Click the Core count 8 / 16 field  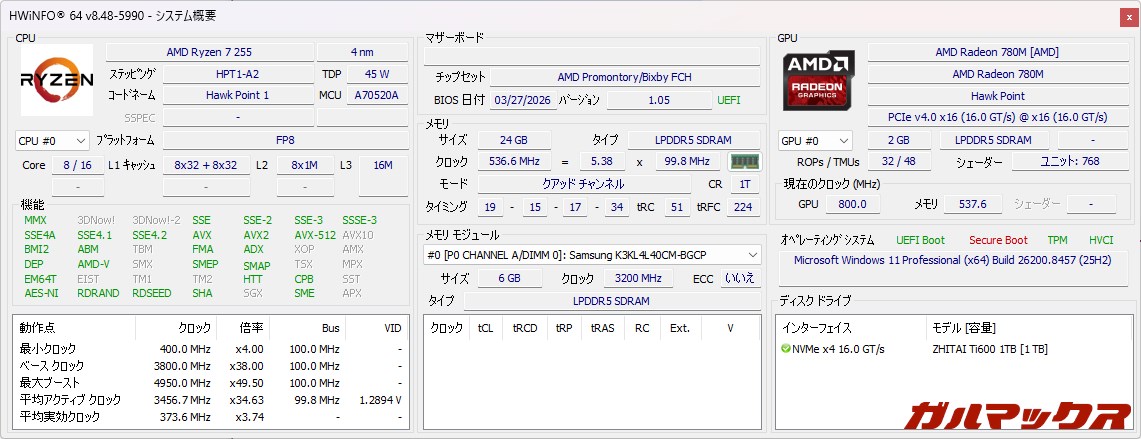[x=78, y=165]
